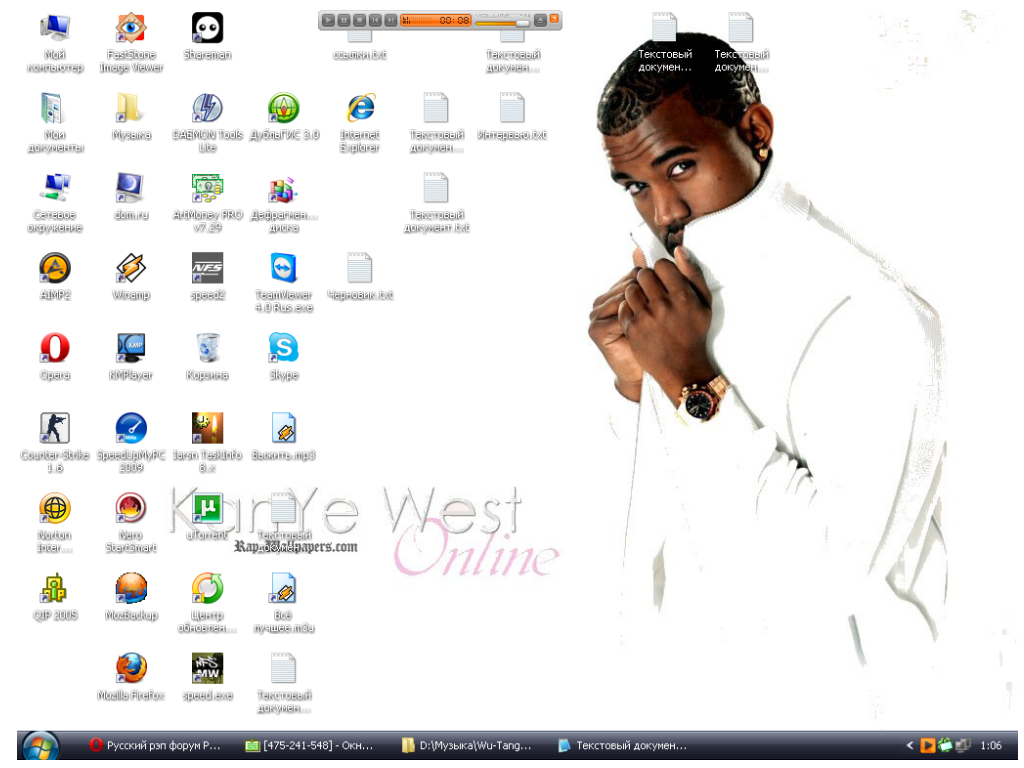Click the mini player volume slider

(503, 23)
